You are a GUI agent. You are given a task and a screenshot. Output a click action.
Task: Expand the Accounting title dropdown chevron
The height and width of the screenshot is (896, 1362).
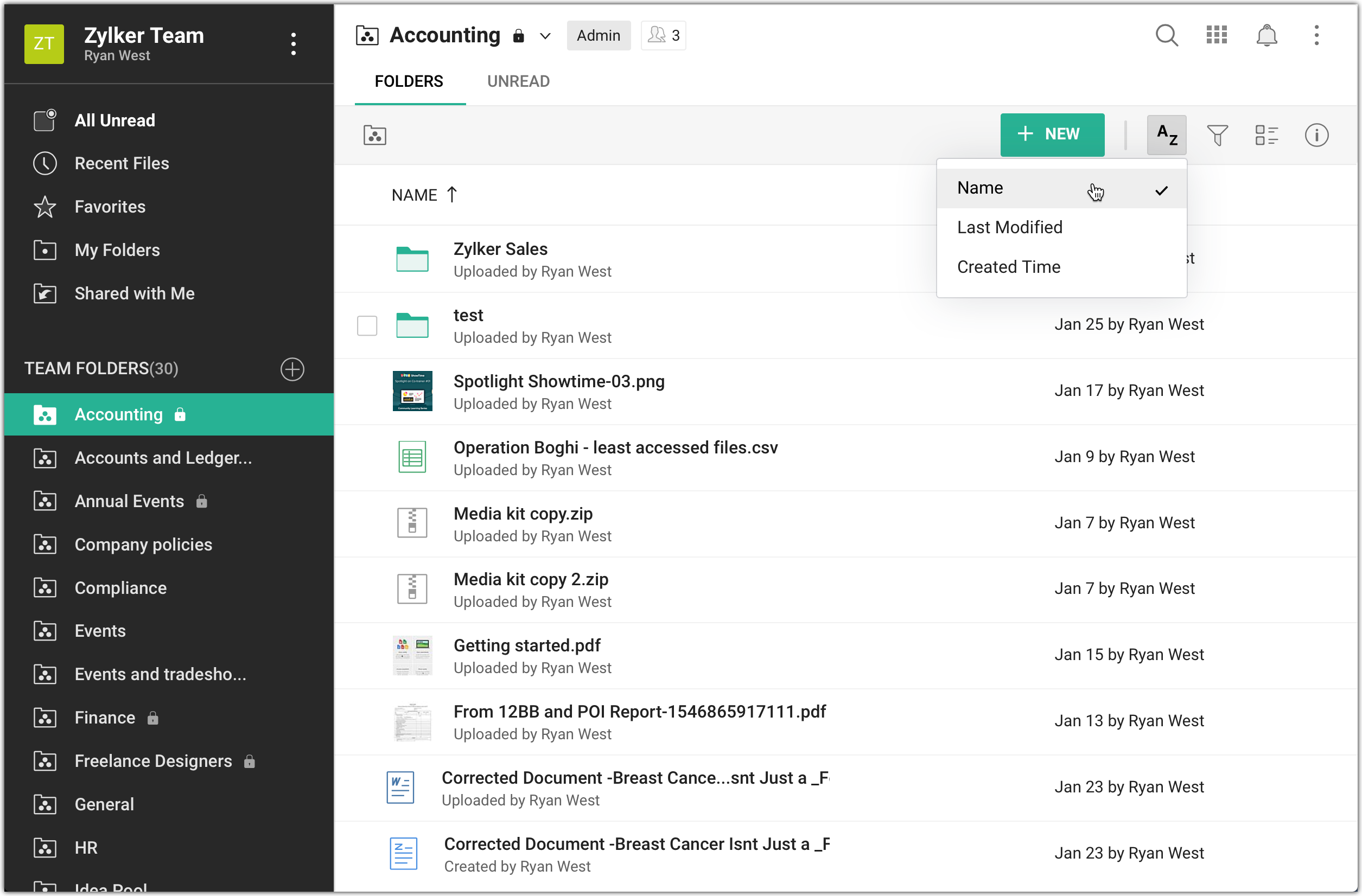point(545,36)
